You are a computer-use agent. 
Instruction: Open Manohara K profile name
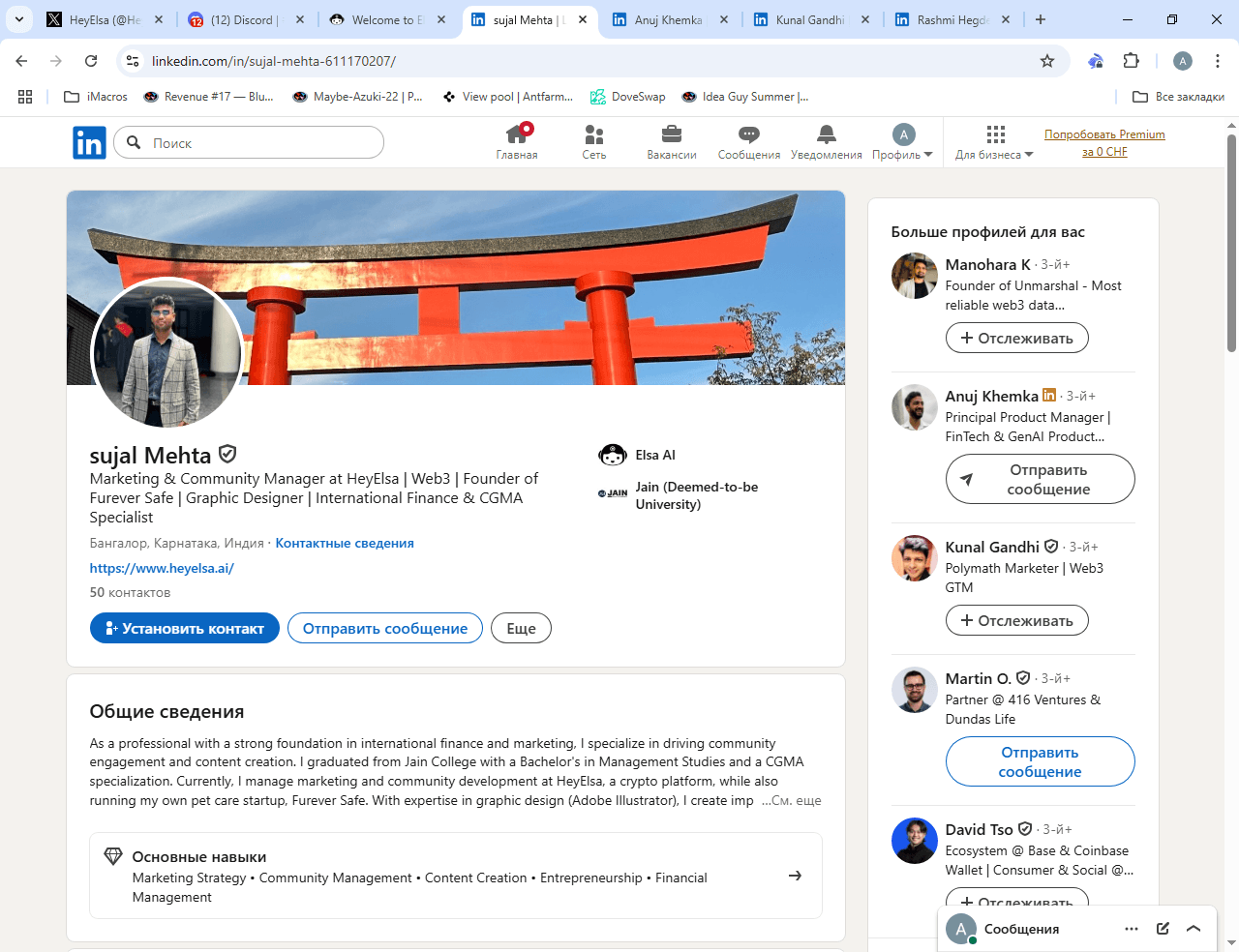pos(987,264)
